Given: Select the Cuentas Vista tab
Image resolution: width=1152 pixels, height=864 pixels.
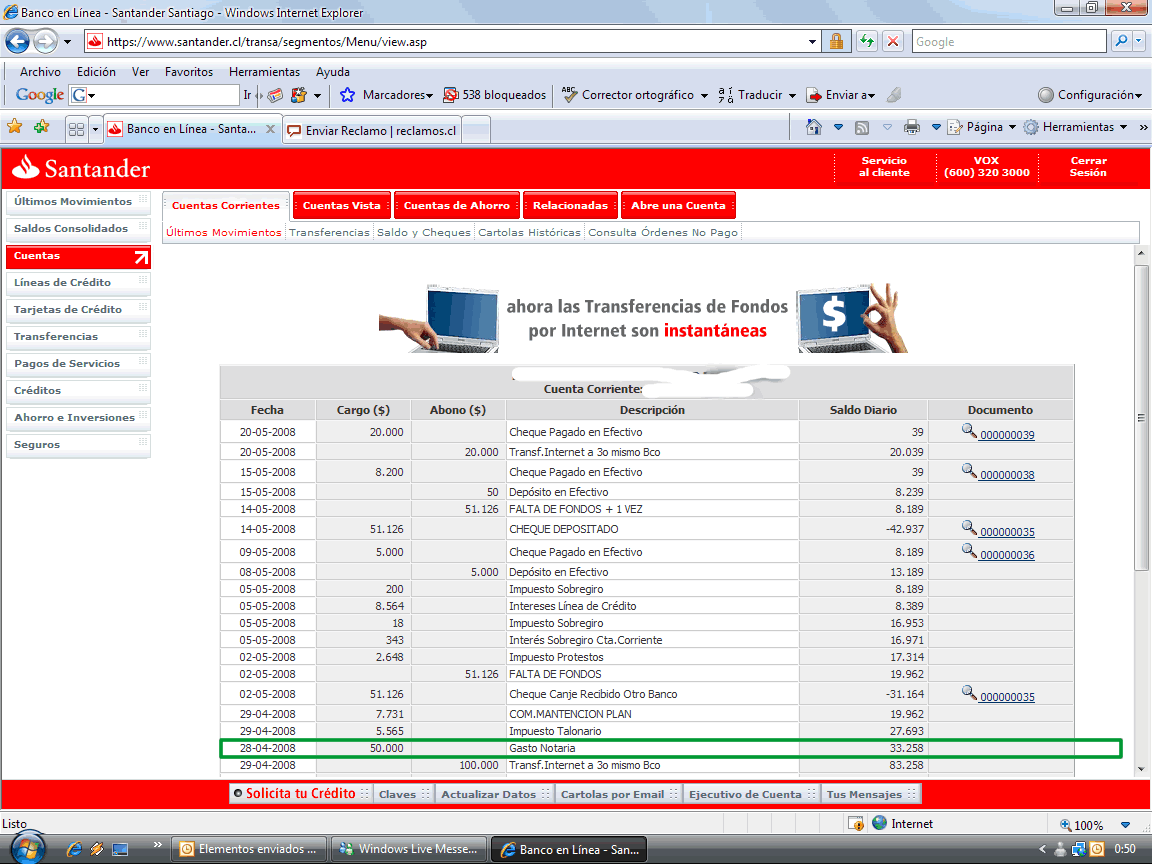Looking at the screenshot, I should tap(342, 205).
